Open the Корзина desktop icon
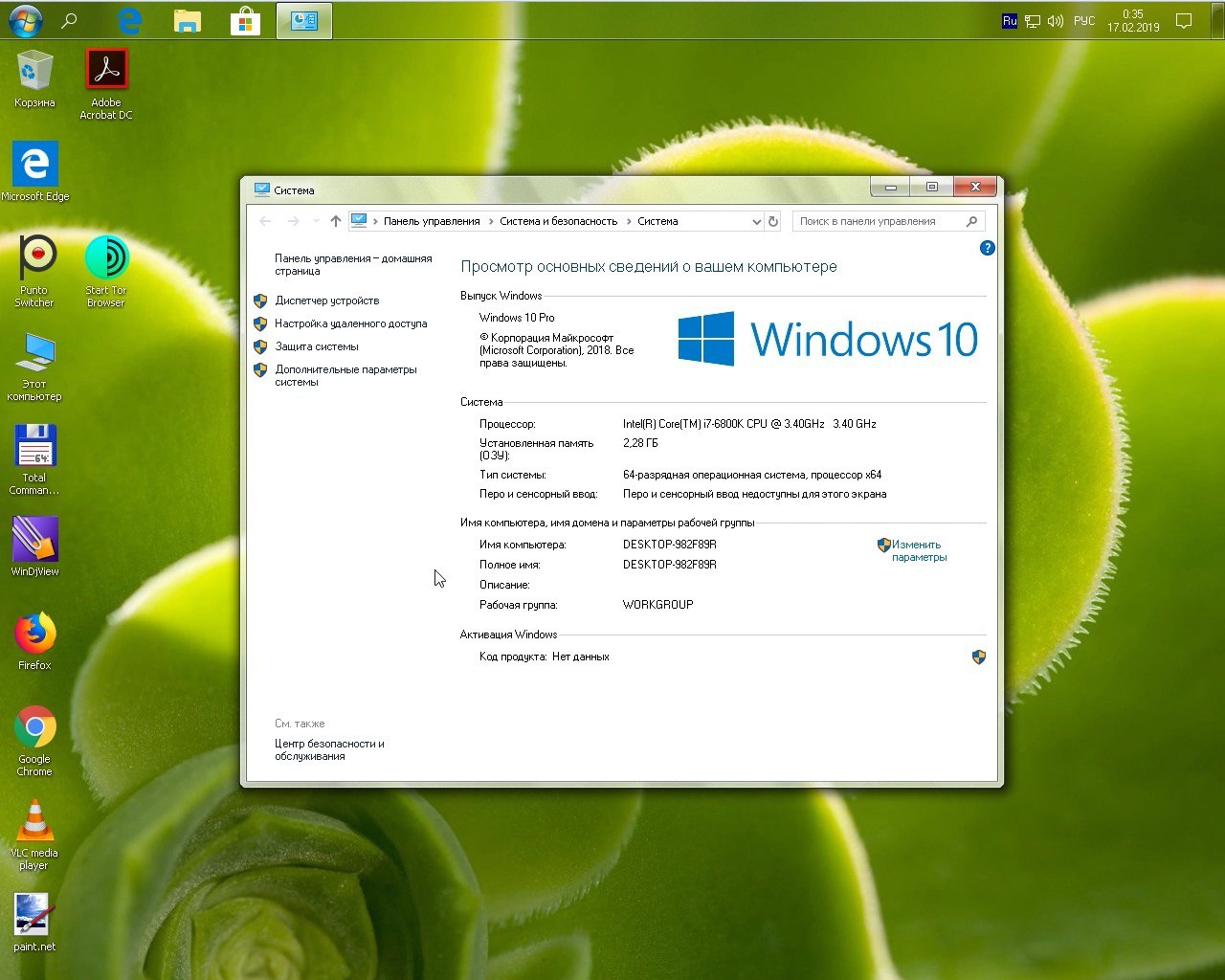The image size is (1225, 980). coord(34,78)
